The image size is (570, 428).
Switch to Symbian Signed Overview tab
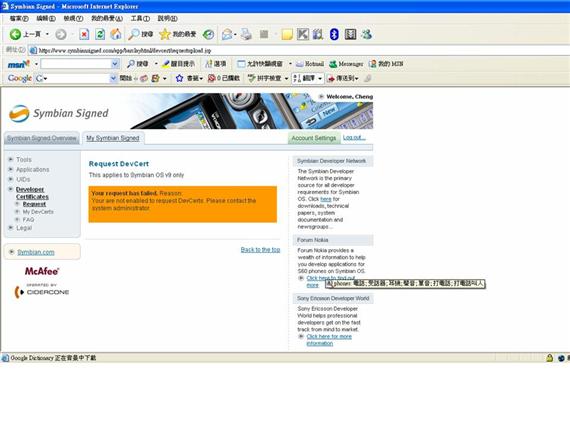point(42,138)
